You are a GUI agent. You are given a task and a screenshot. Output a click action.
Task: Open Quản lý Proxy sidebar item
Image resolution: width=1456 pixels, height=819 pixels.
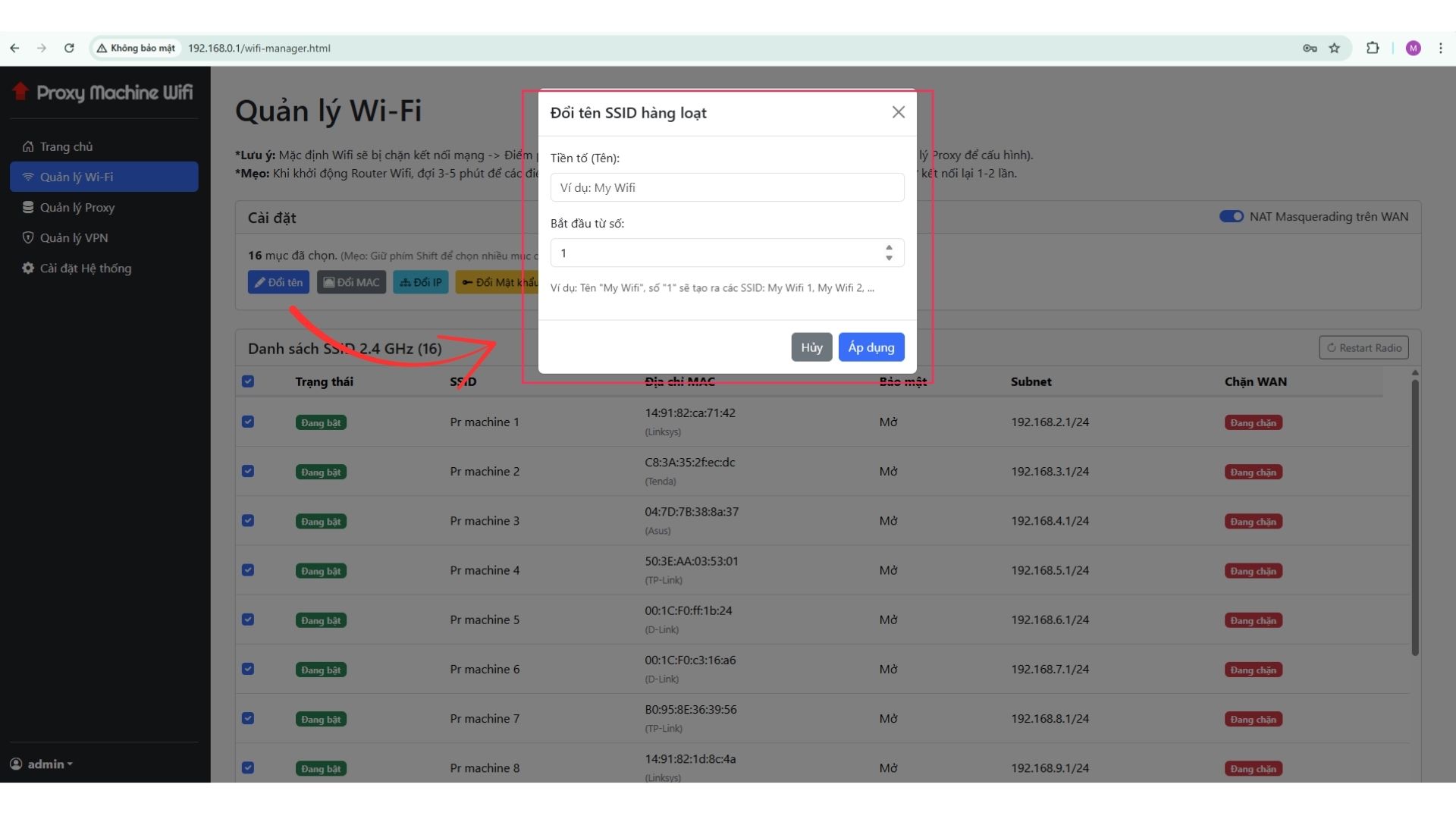[104, 207]
